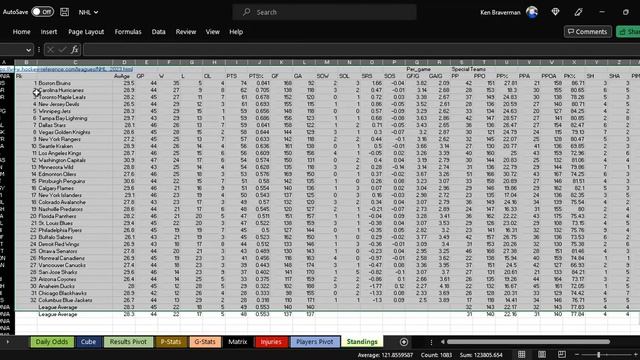Click the Cancel X formula icon
Image resolution: width=640 pixels, height=360 pixels.
click(50, 50)
